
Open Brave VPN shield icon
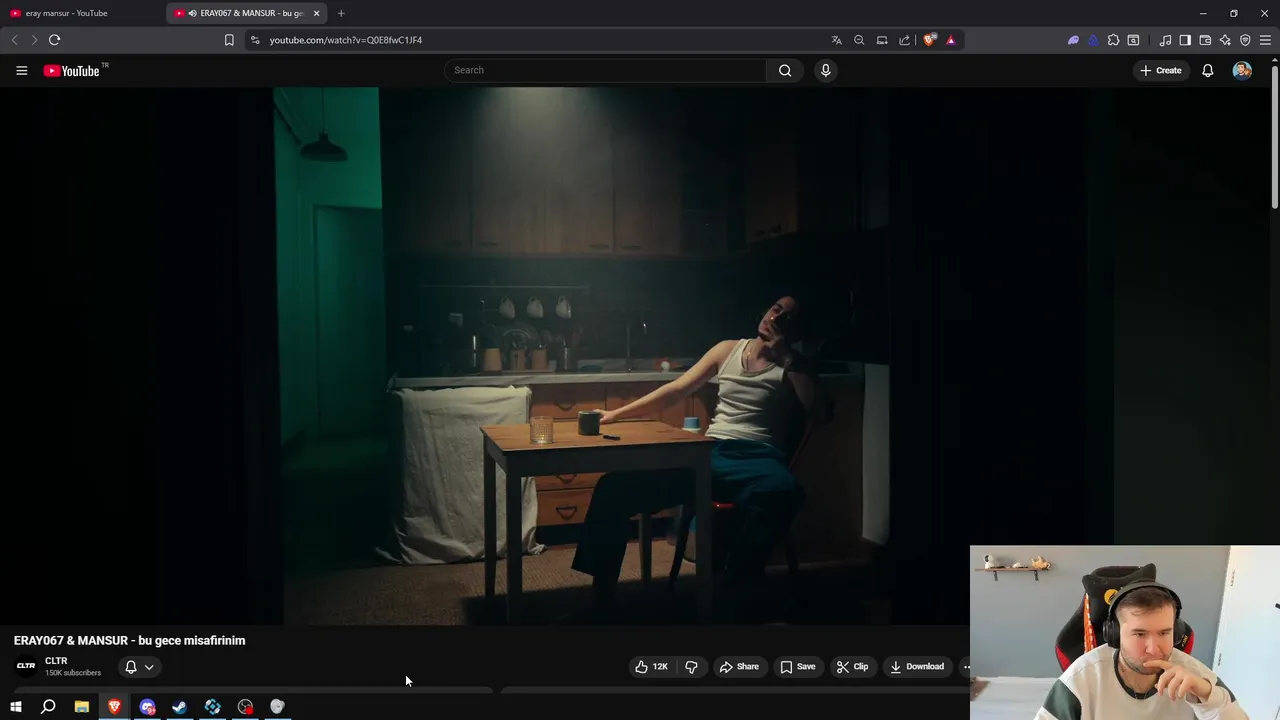point(1245,40)
